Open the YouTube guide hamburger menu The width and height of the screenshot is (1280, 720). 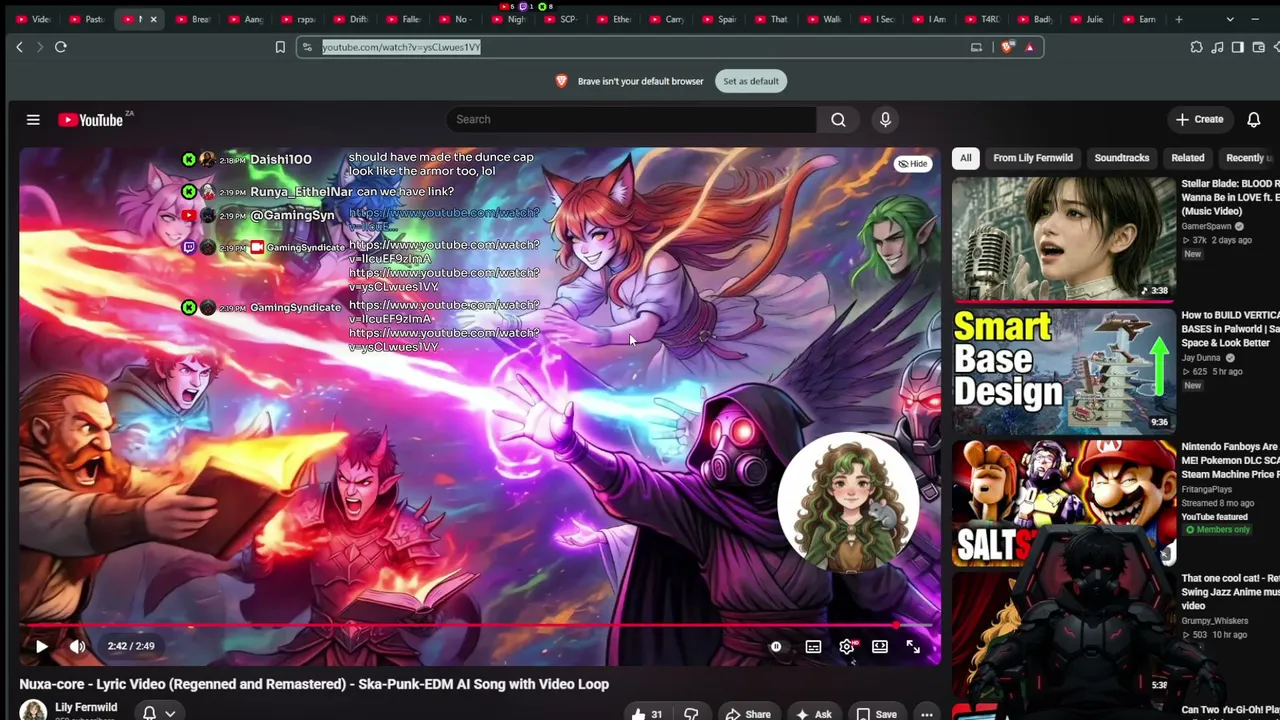tap(33, 120)
